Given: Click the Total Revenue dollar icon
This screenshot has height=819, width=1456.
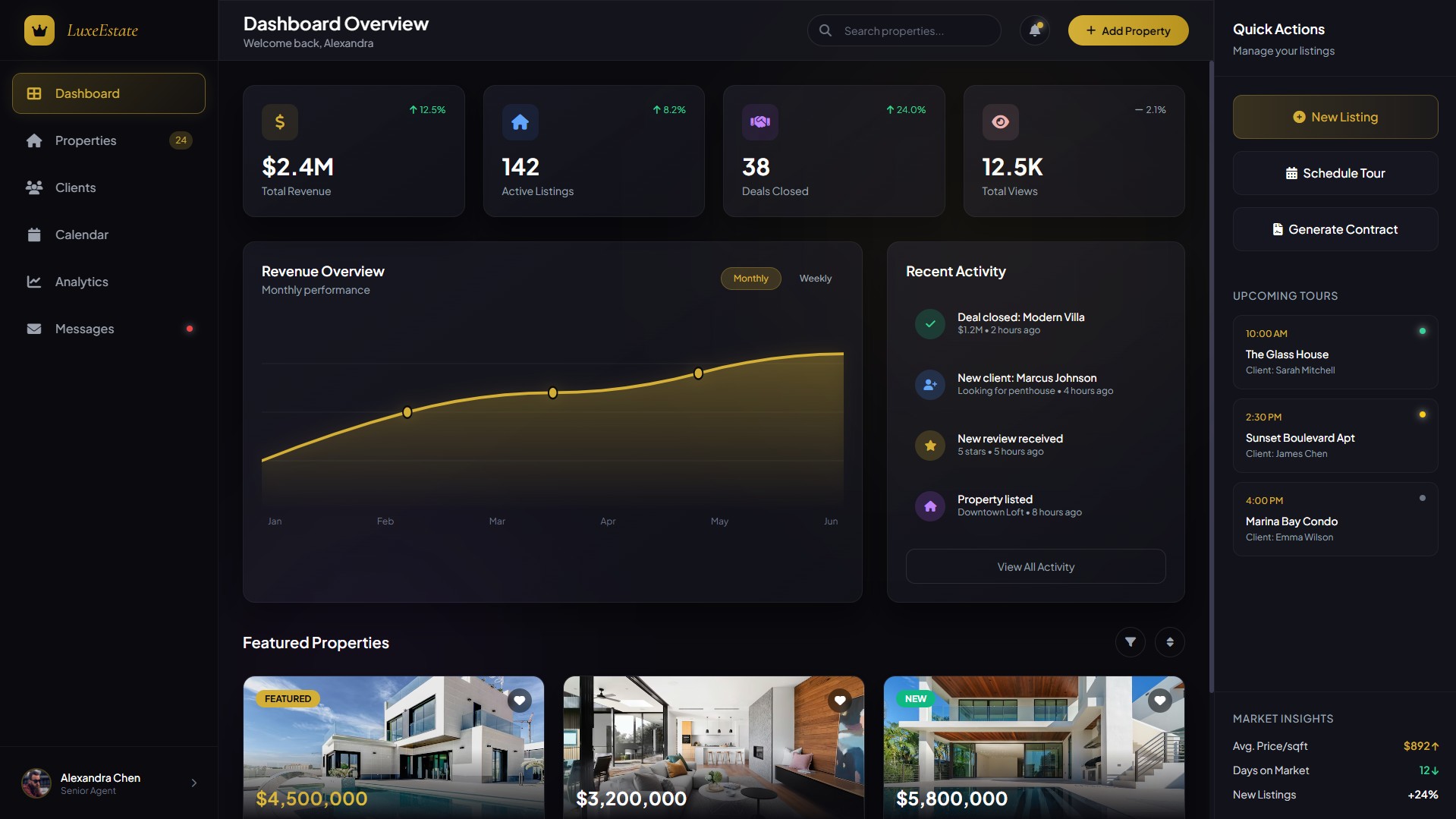Looking at the screenshot, I should (279, 121).
